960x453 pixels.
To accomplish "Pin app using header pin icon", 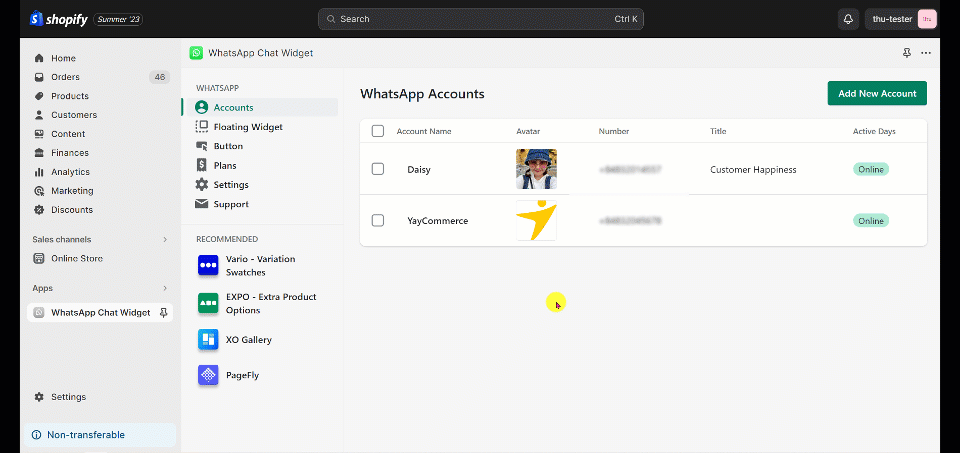I will pyautogui.click(x=907, y=53).
